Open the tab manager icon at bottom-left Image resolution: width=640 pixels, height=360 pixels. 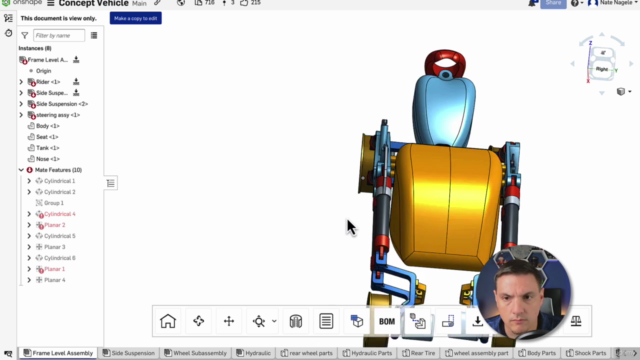[8, 353]
